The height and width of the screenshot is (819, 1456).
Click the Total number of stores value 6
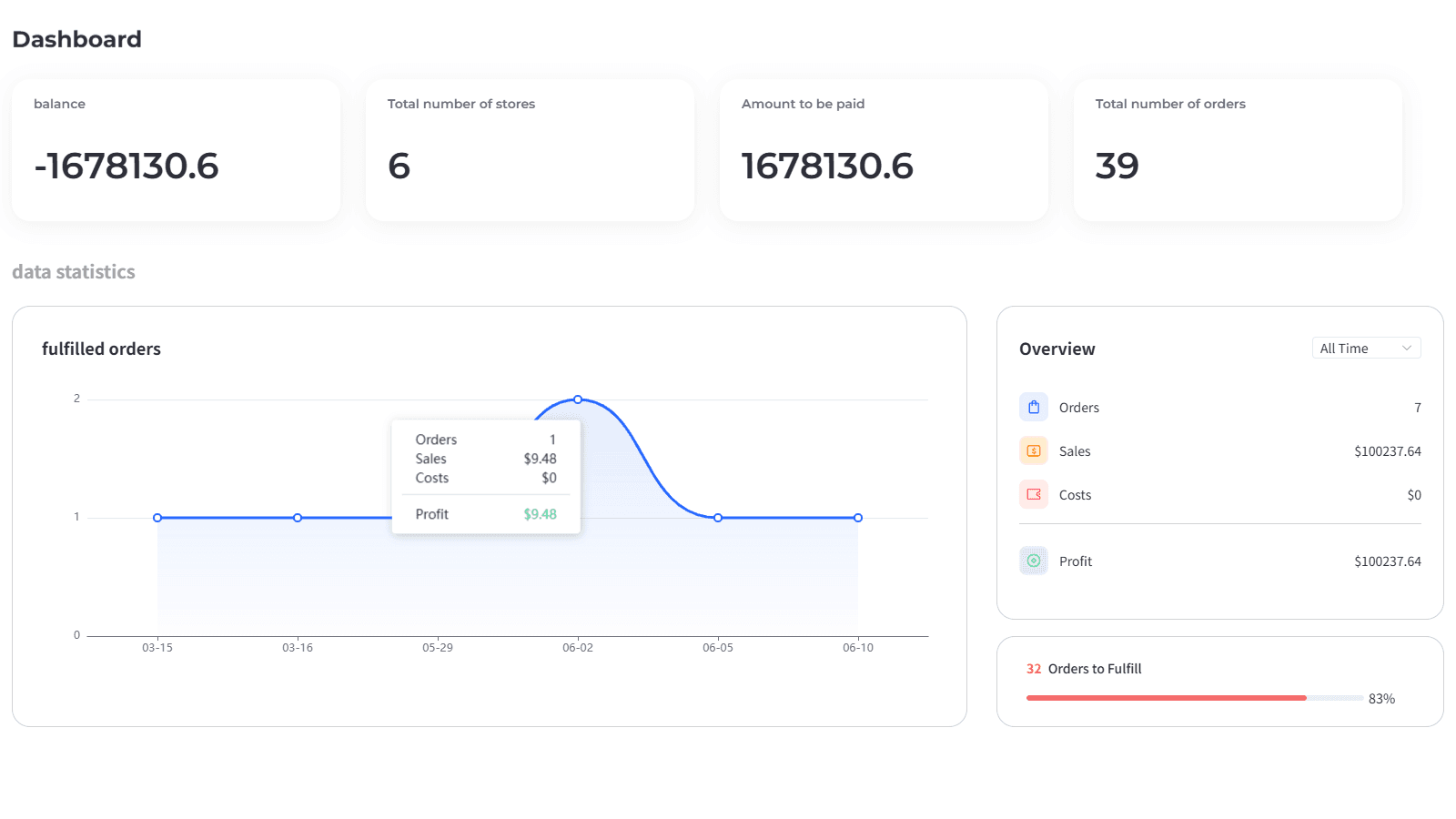[399, 166]
